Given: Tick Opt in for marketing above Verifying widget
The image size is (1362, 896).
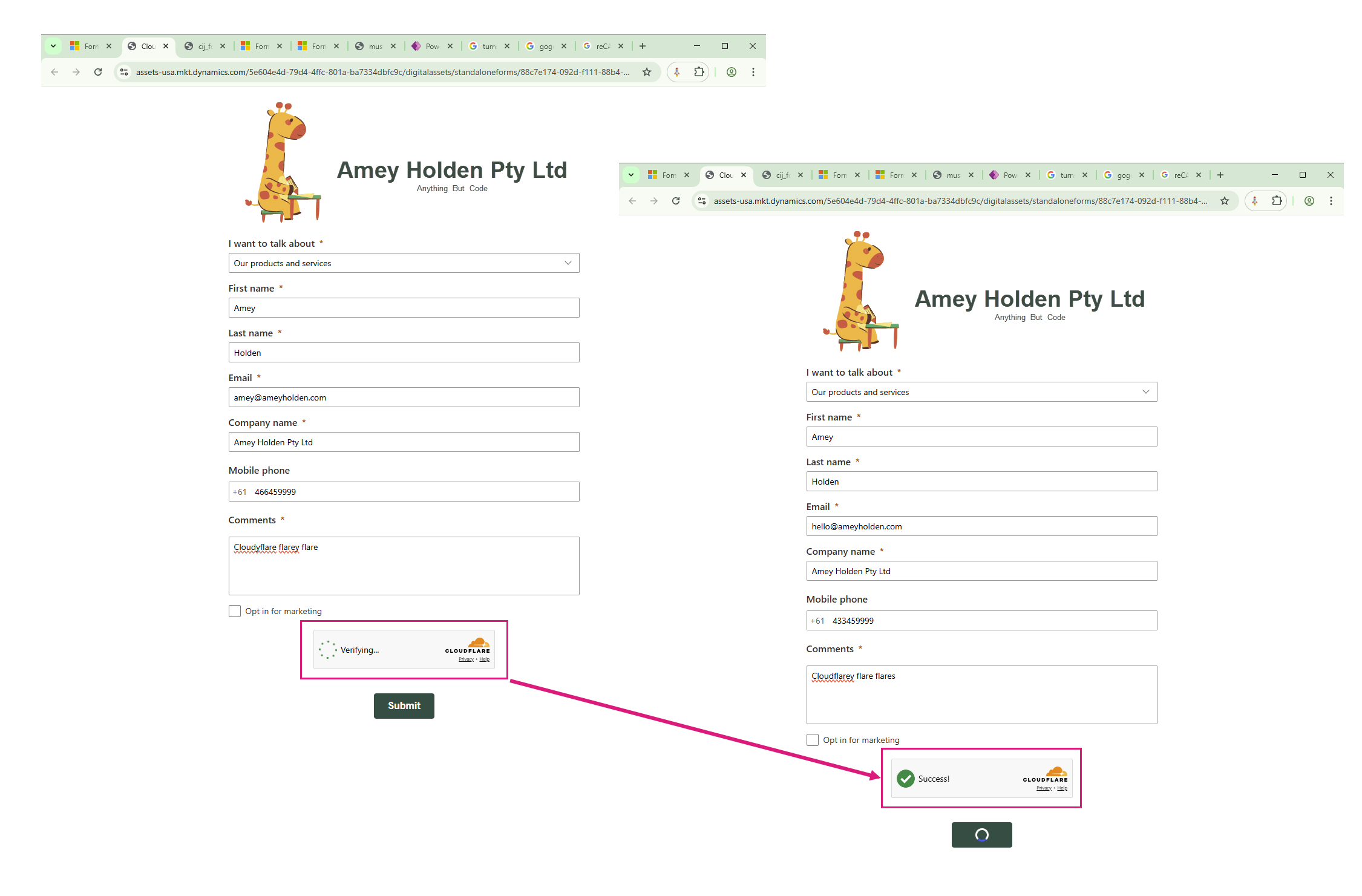Looking at the screenshot, I should click(x=235, y=611).
